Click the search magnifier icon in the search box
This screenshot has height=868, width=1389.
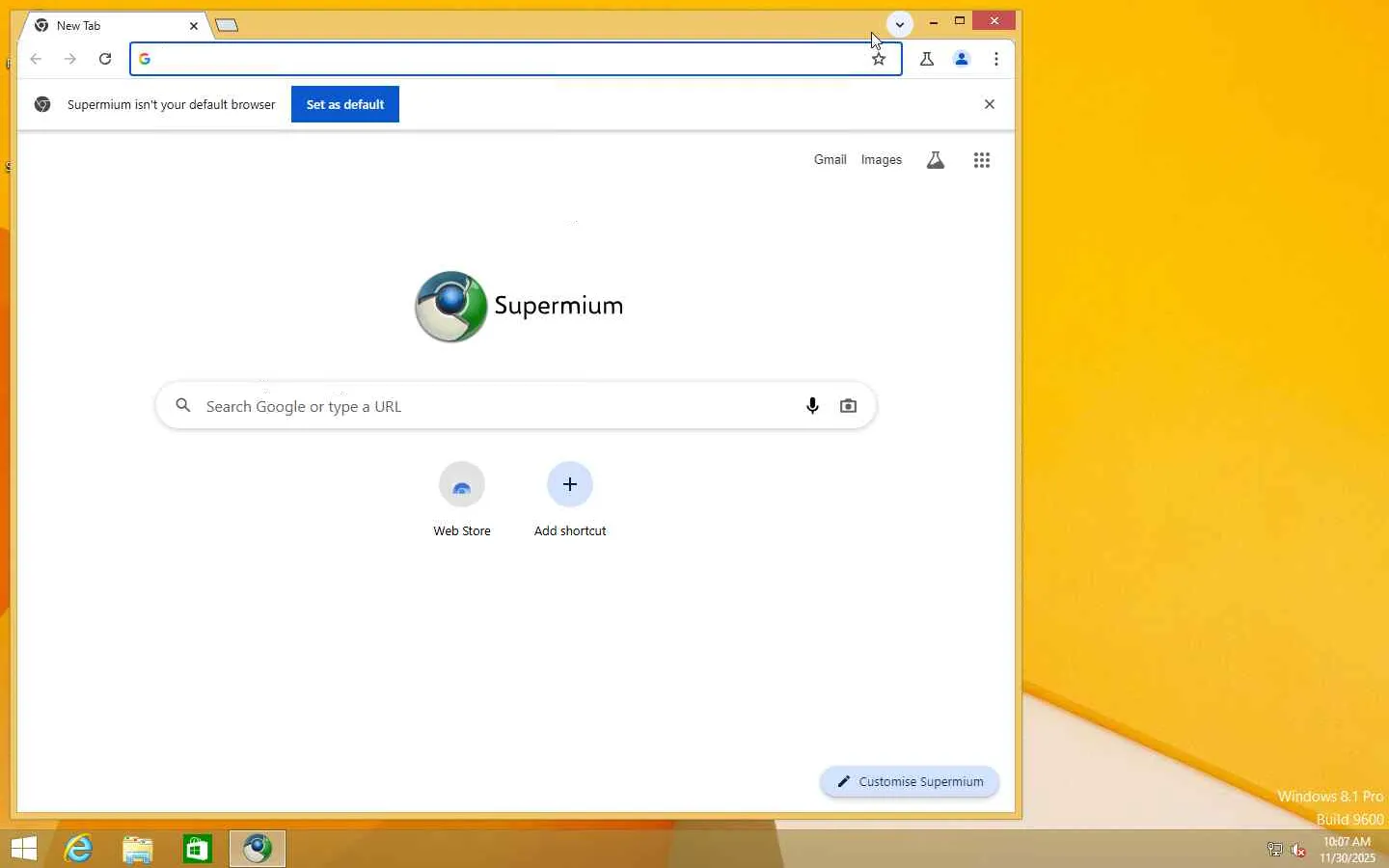(x=183, y=406)
